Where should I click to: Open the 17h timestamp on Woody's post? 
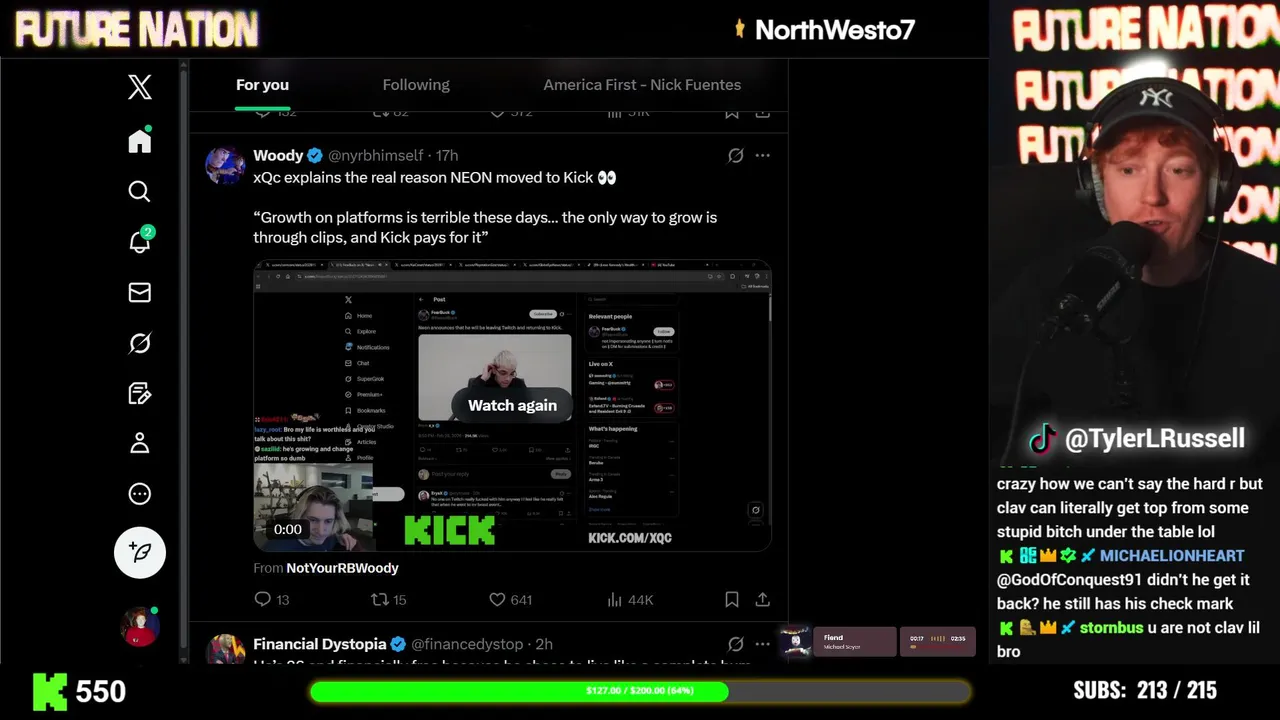point(447,155)
